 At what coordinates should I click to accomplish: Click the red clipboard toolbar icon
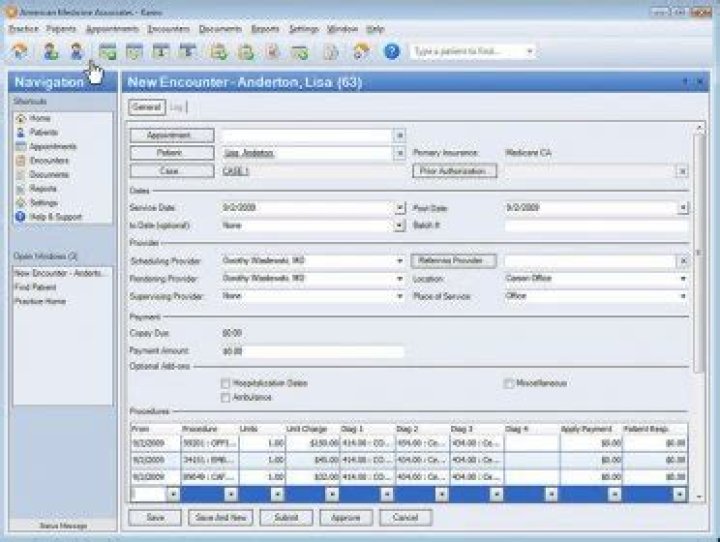[x=272, y=51]
